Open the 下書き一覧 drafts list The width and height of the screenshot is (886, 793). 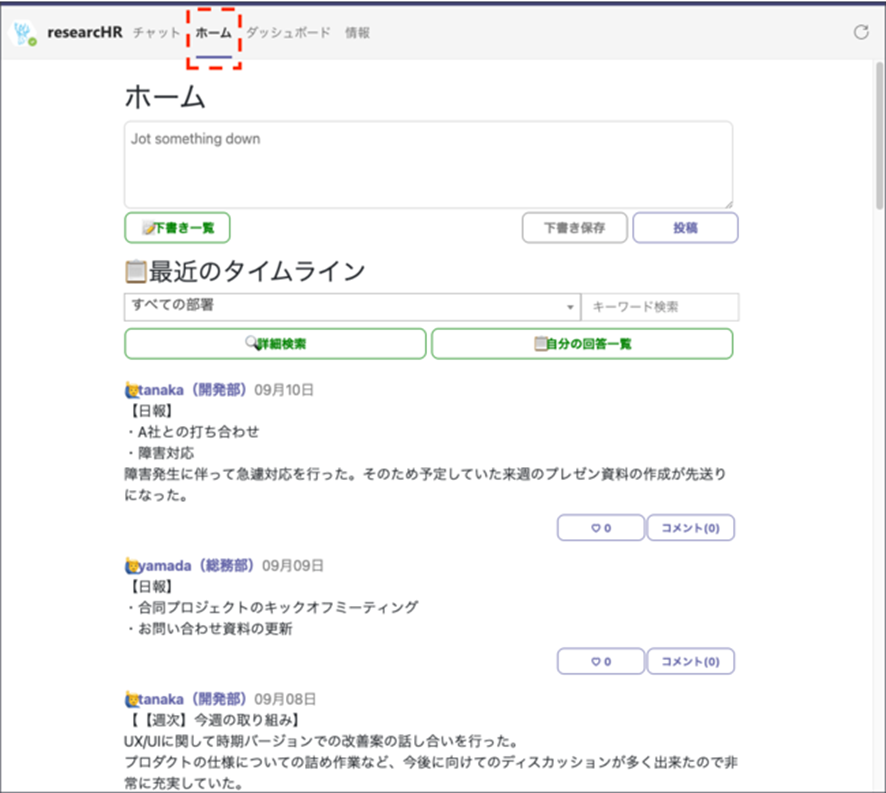click(x=177, y=228)
